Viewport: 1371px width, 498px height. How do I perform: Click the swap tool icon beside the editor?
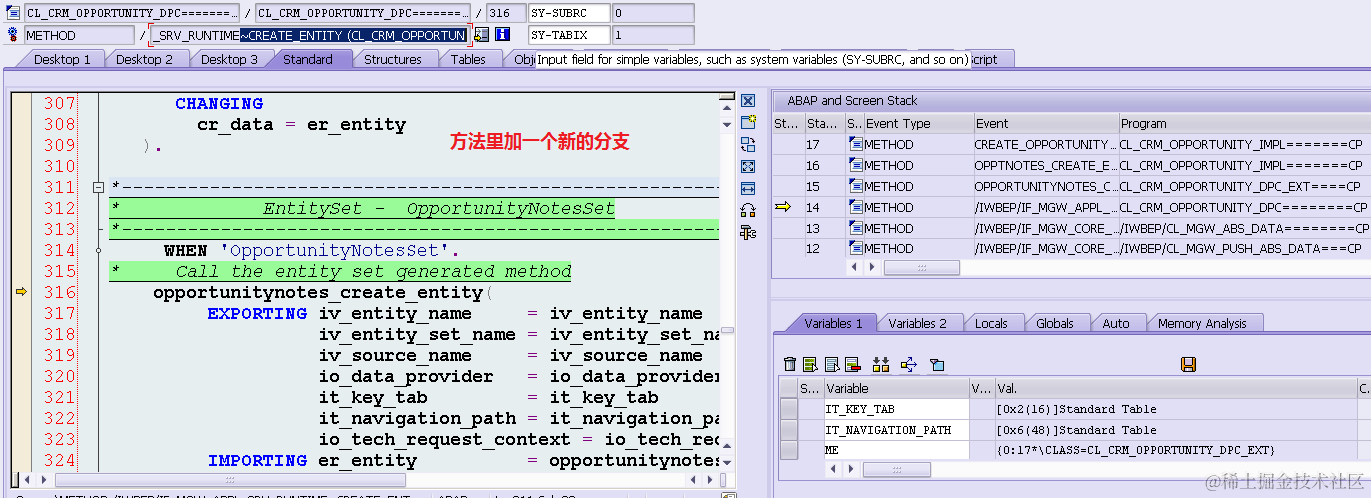(747, 144)
